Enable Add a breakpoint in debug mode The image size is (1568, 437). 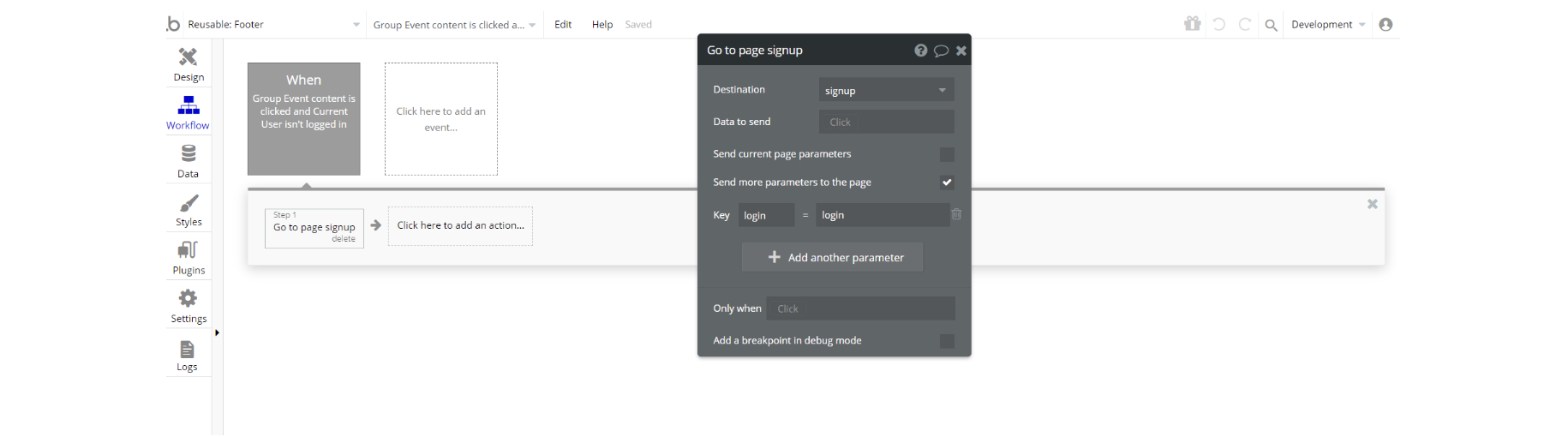point(947,341)
